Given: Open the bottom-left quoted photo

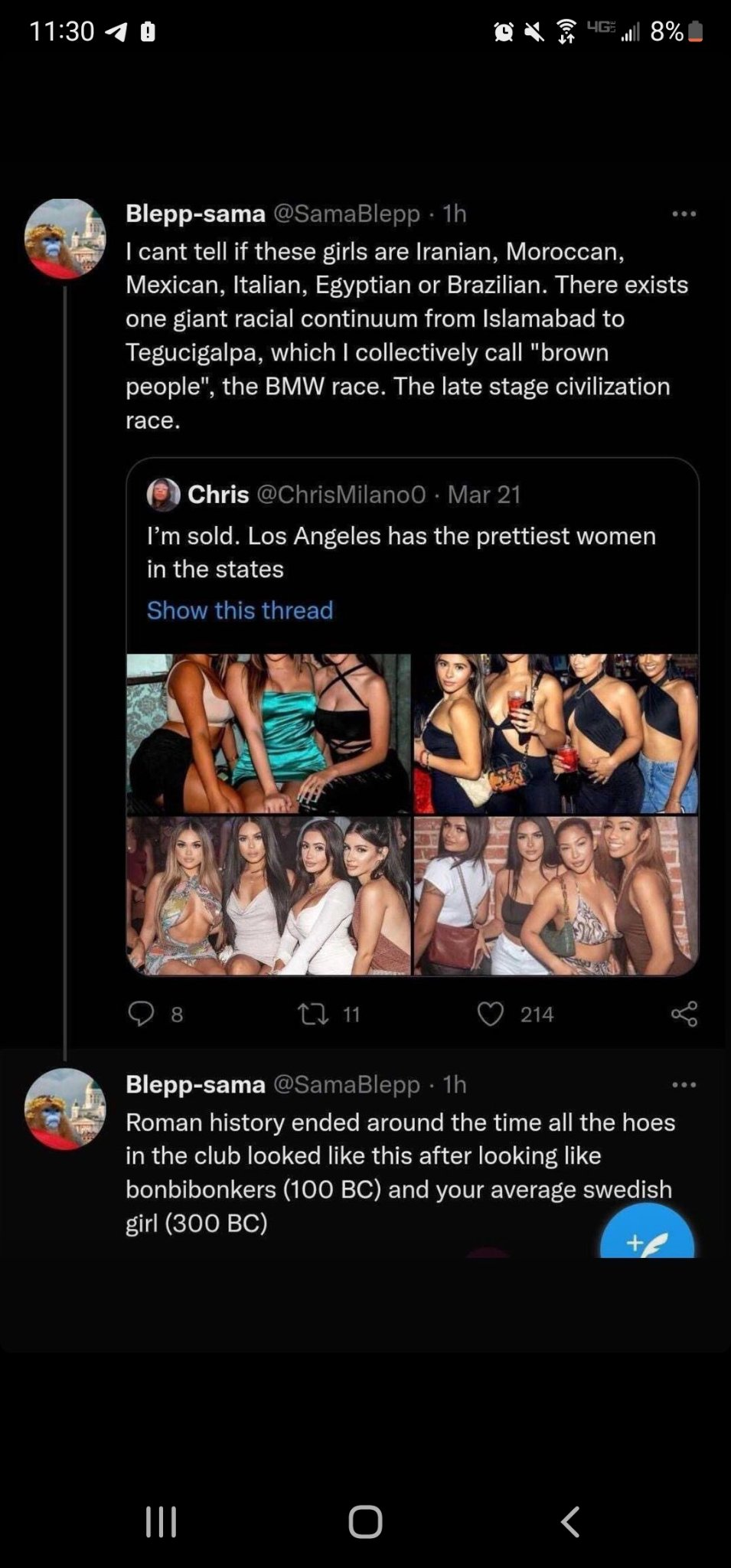Looking at the screenshot, I should [x=269, y=895].
